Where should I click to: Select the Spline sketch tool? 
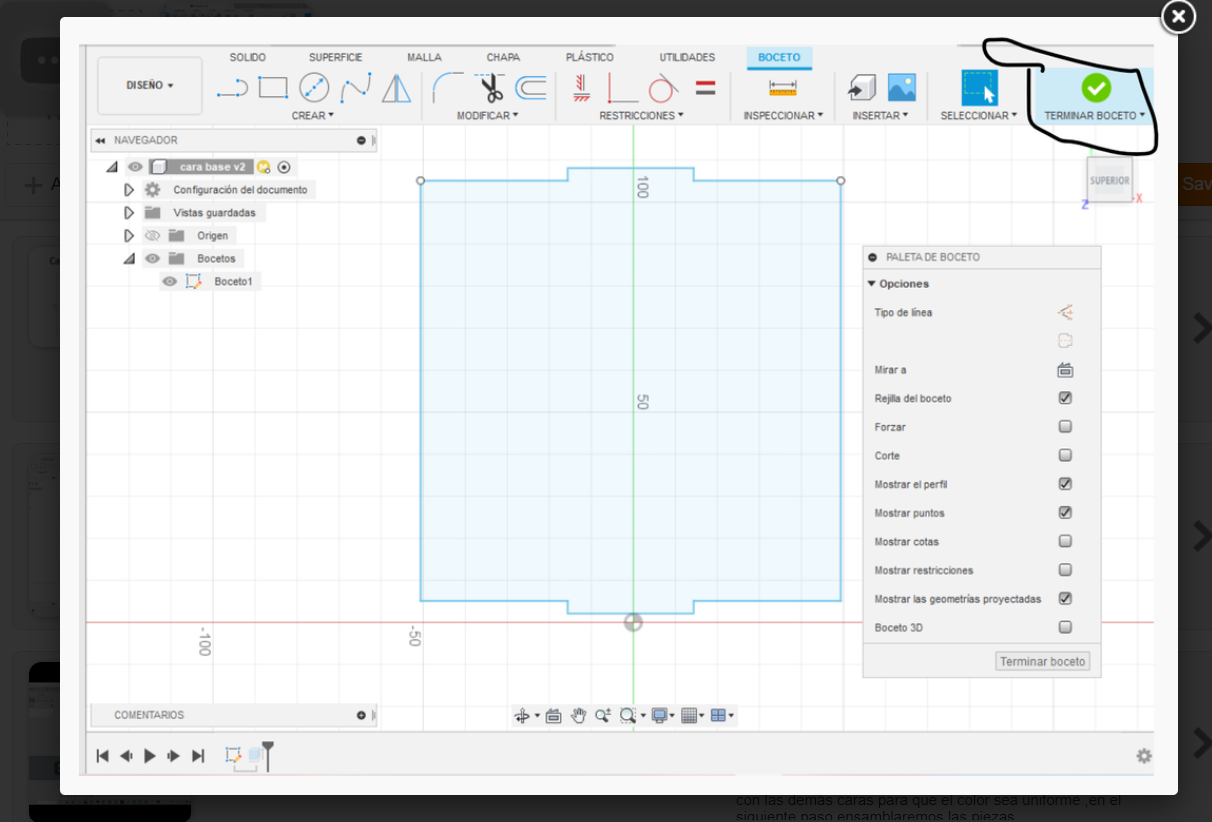pos(355,88)
